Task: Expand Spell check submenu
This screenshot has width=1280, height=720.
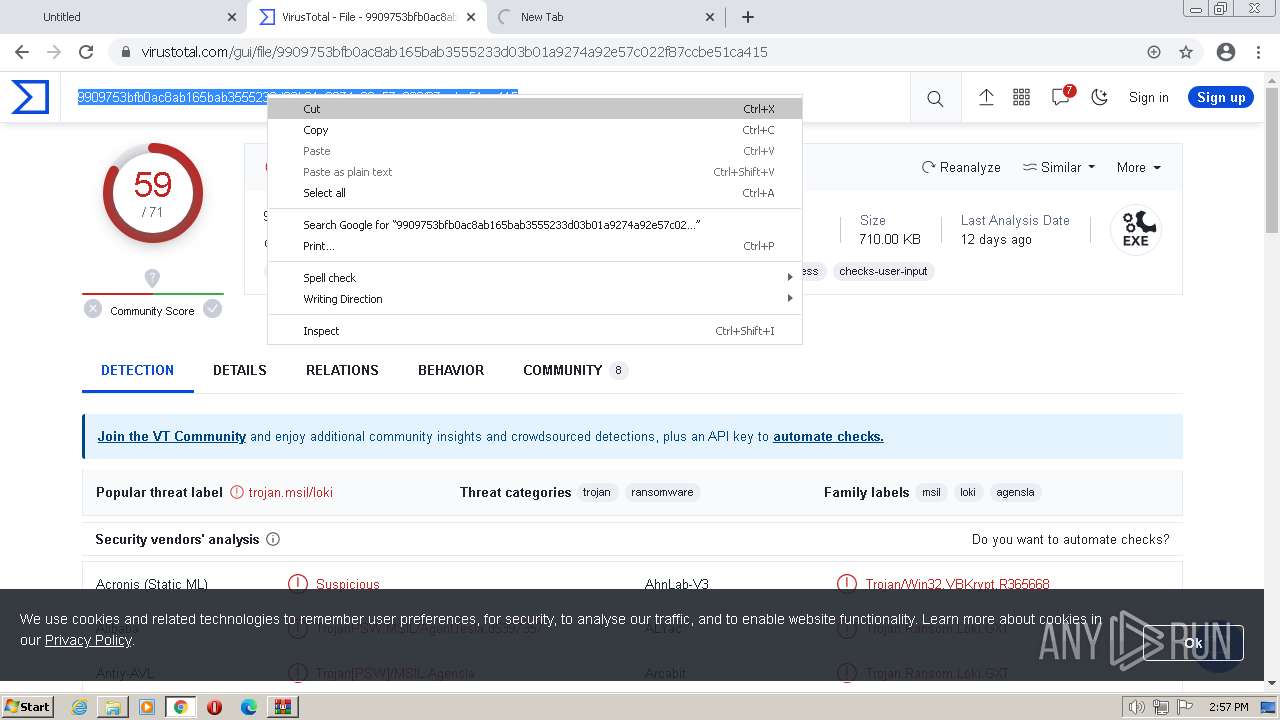Action: 535,278
